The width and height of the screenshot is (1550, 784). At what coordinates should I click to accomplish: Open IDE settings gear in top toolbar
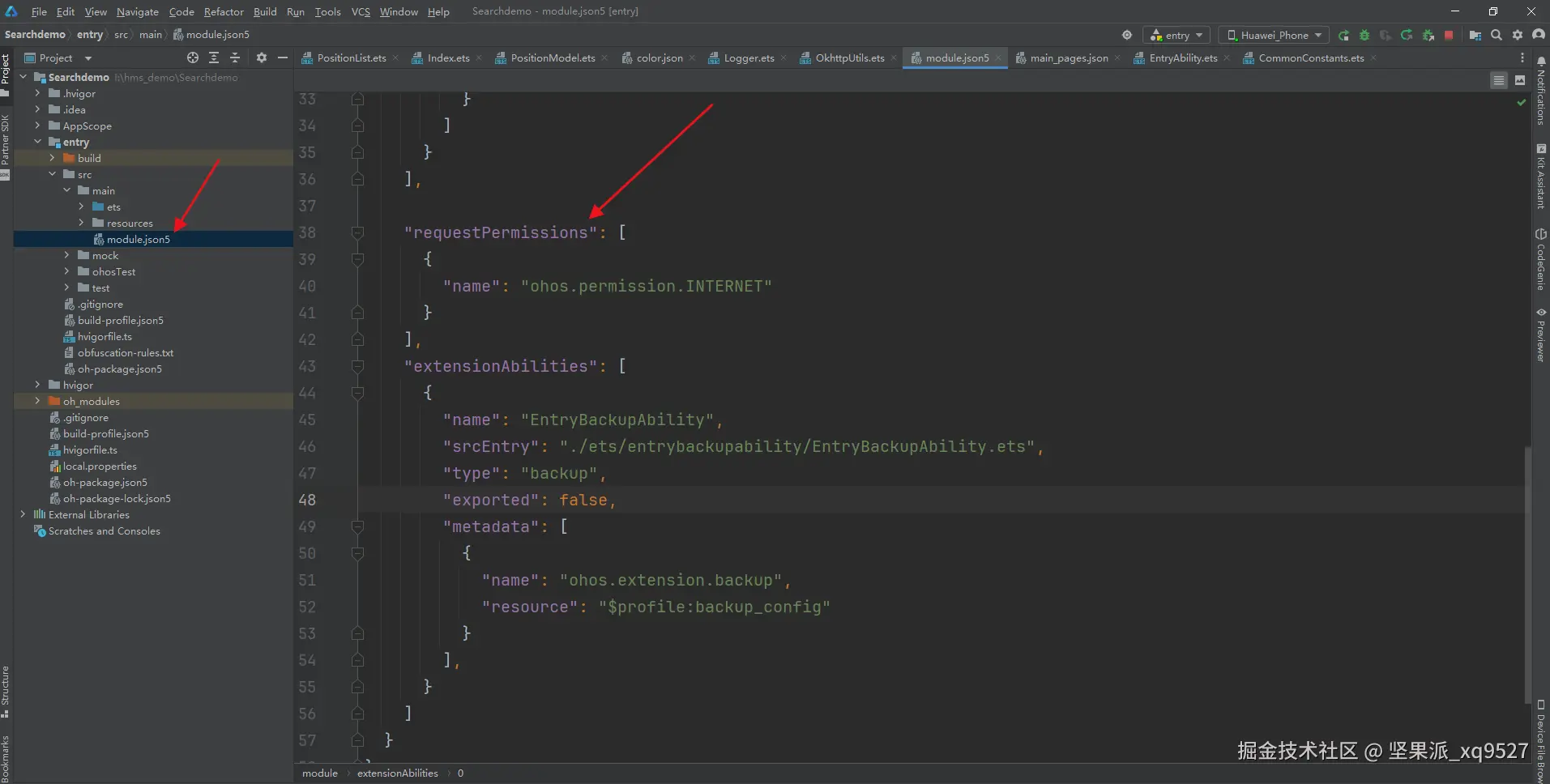(1518, 35)
